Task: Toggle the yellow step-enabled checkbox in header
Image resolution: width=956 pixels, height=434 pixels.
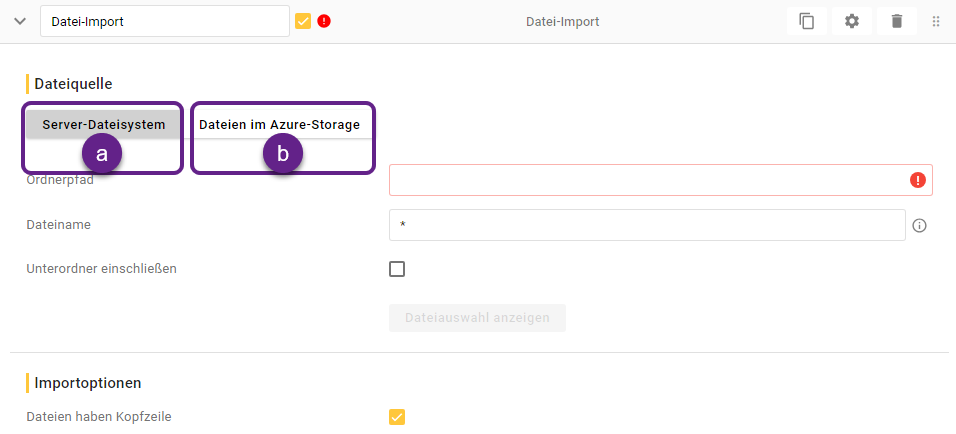Action: (303, 21)
